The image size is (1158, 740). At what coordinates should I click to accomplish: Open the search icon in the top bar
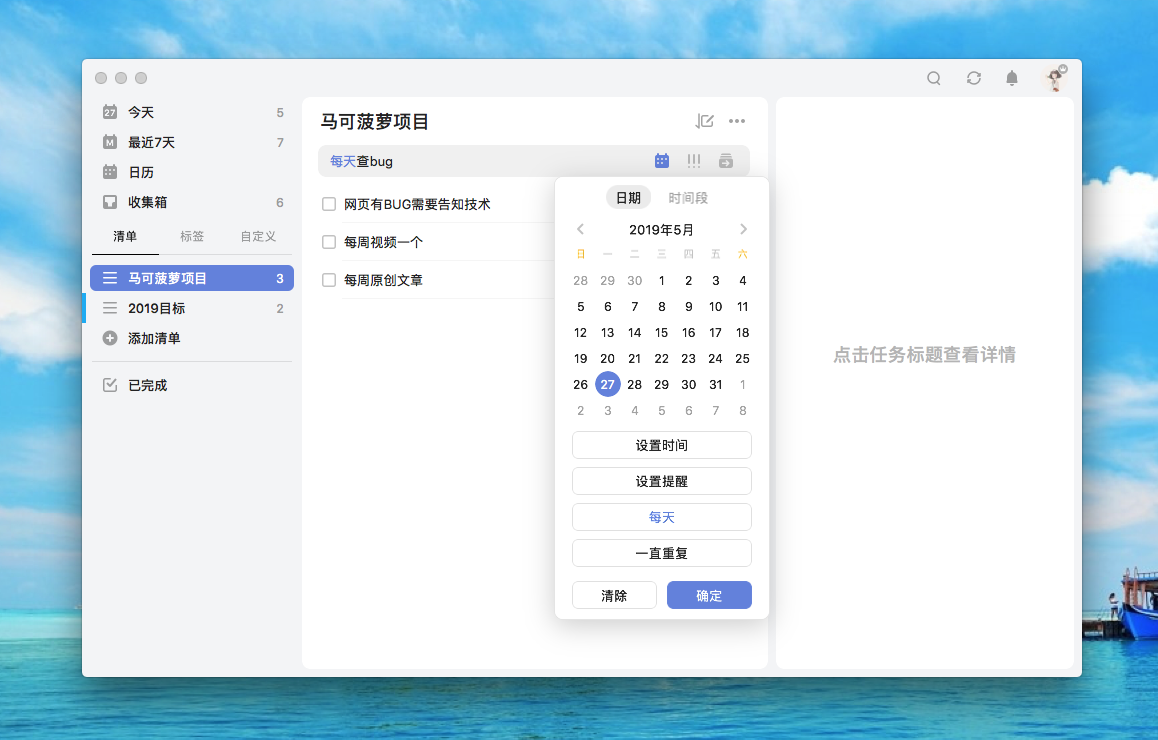(933, 78)
